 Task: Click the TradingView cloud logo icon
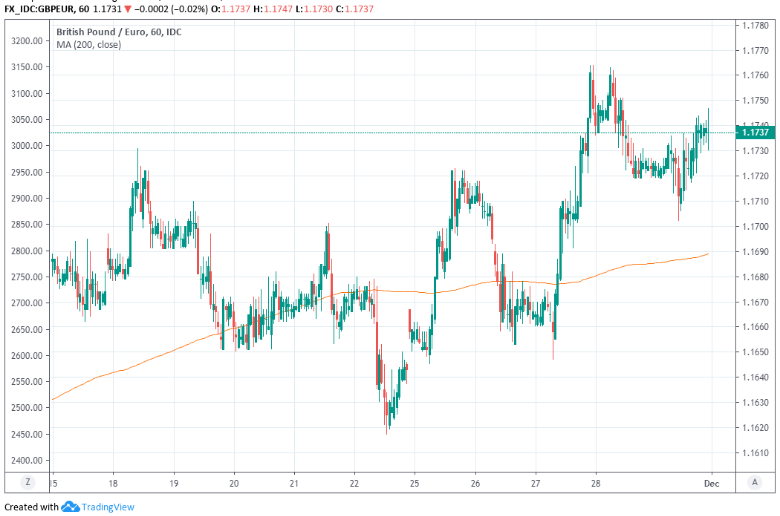(71, 507)
